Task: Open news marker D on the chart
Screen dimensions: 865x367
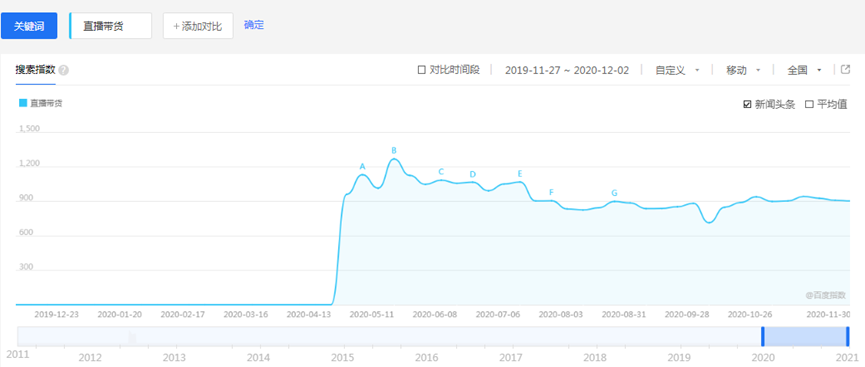Action: point(473,174)
